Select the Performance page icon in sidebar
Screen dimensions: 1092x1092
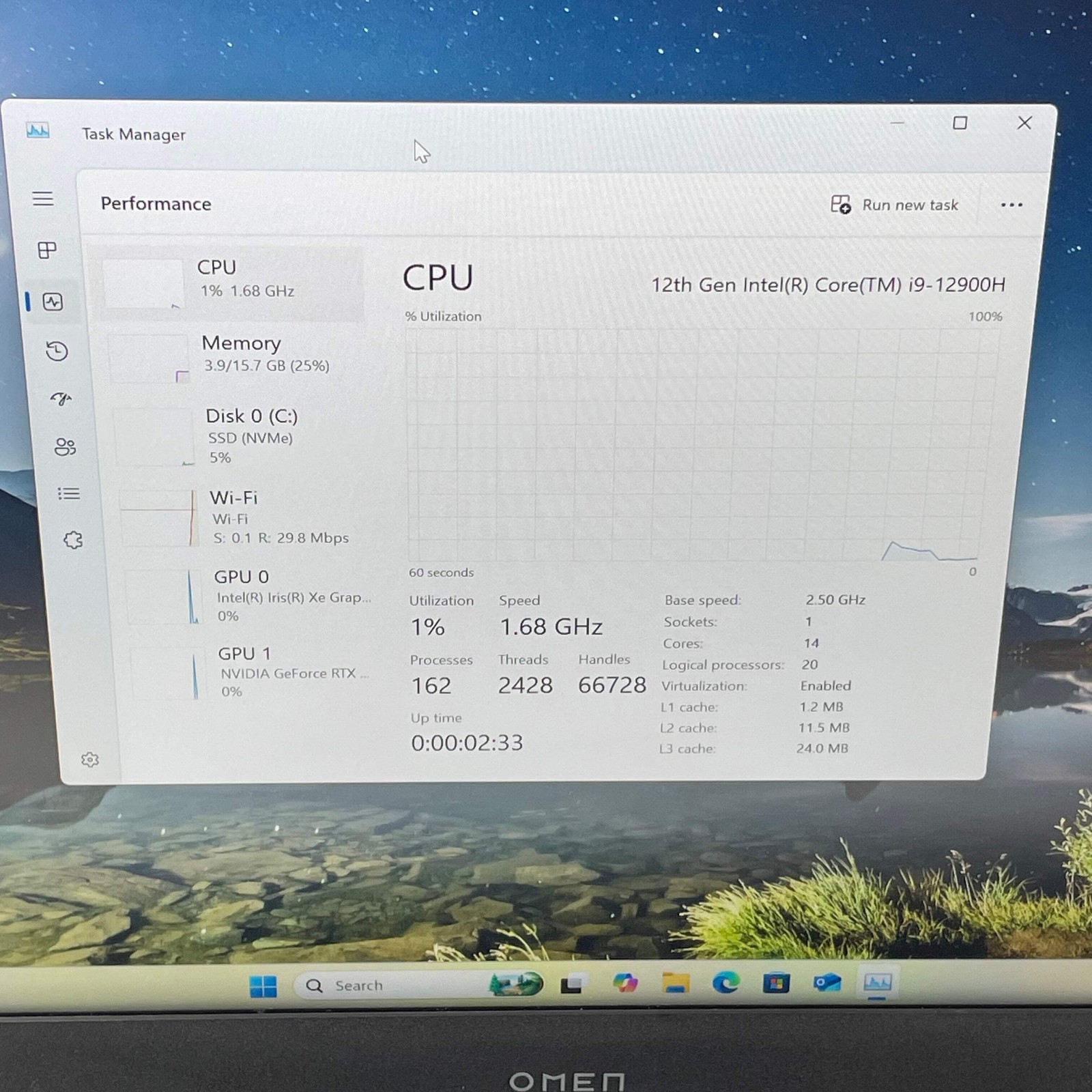click(53, 302)
